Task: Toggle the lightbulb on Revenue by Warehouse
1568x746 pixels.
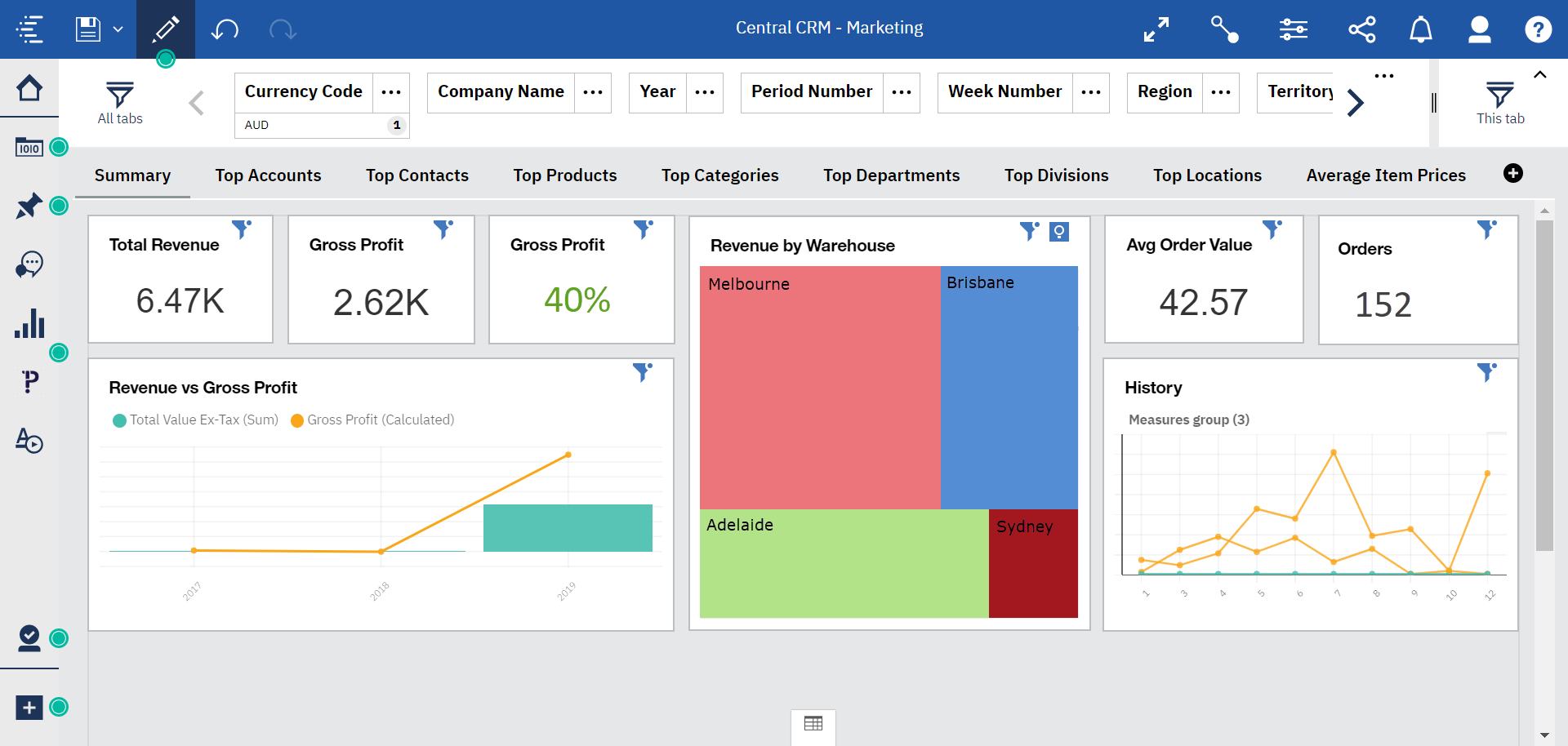Action: (1060, 233)
